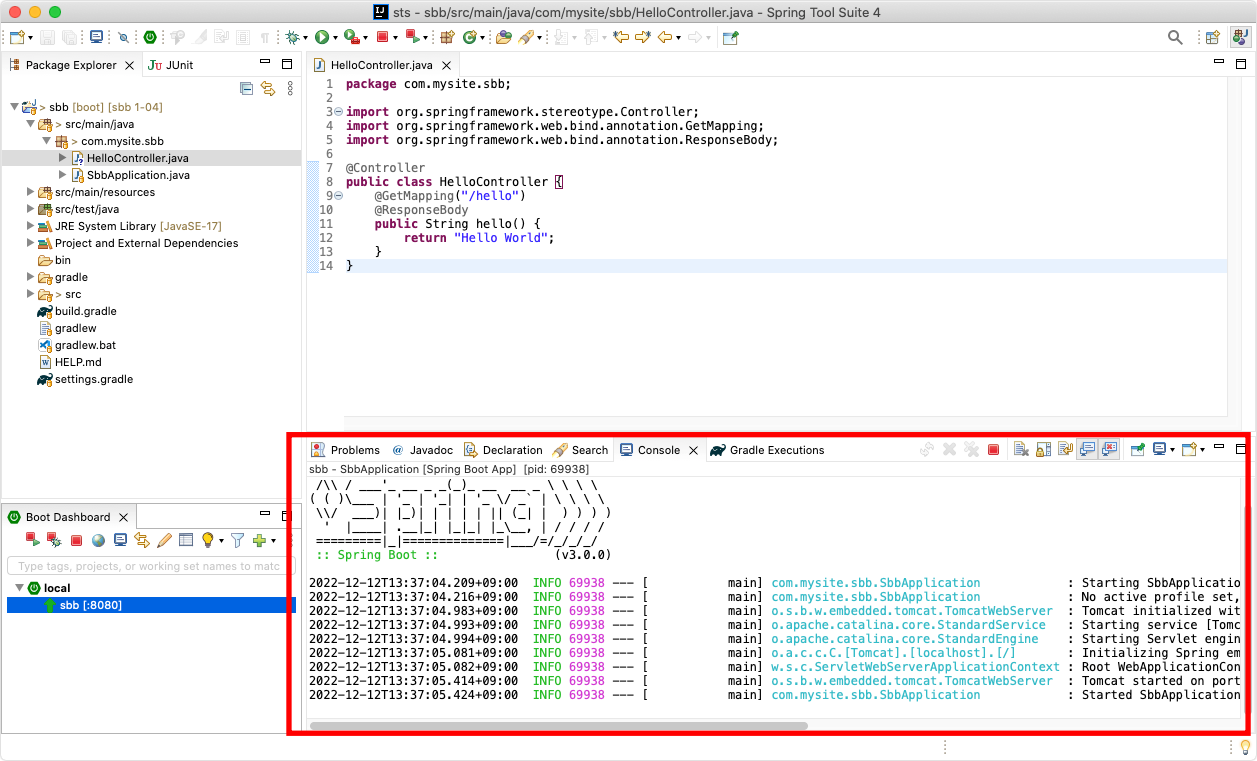1257x761 pixels.
Task: Toggle Show Console on standard output change
Action: coord(1087,450)
